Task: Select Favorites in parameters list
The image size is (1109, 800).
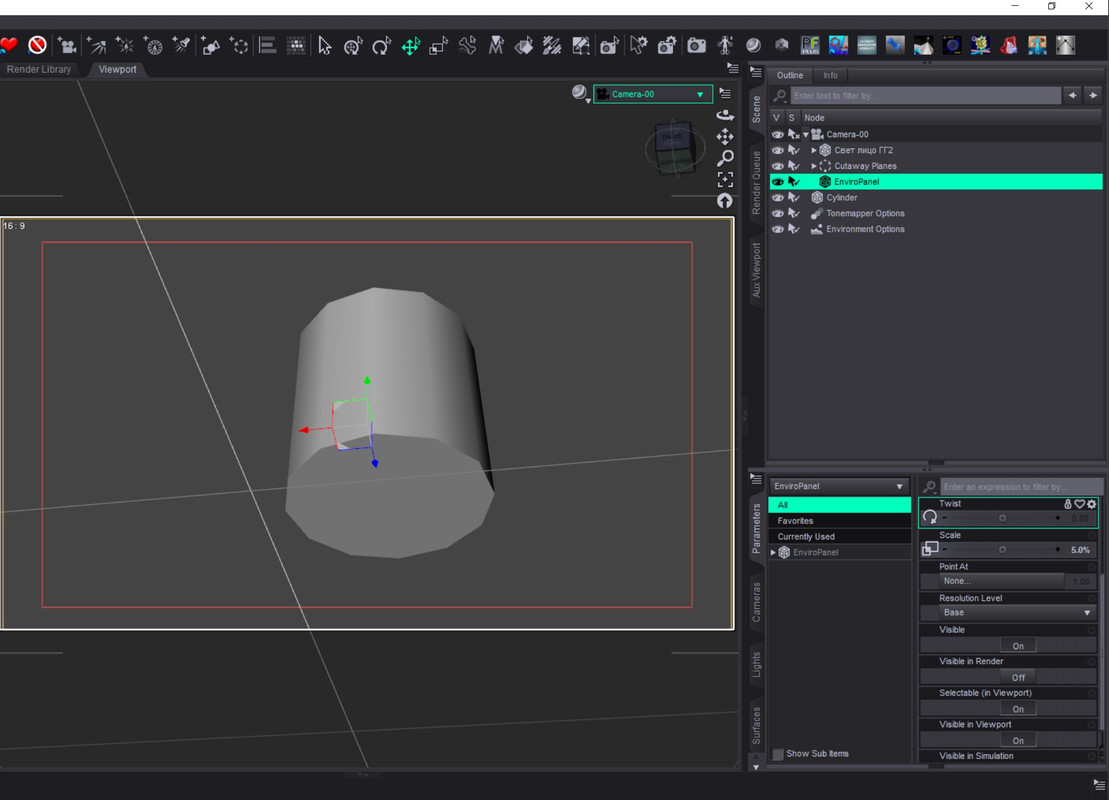Action: point(840,521)
